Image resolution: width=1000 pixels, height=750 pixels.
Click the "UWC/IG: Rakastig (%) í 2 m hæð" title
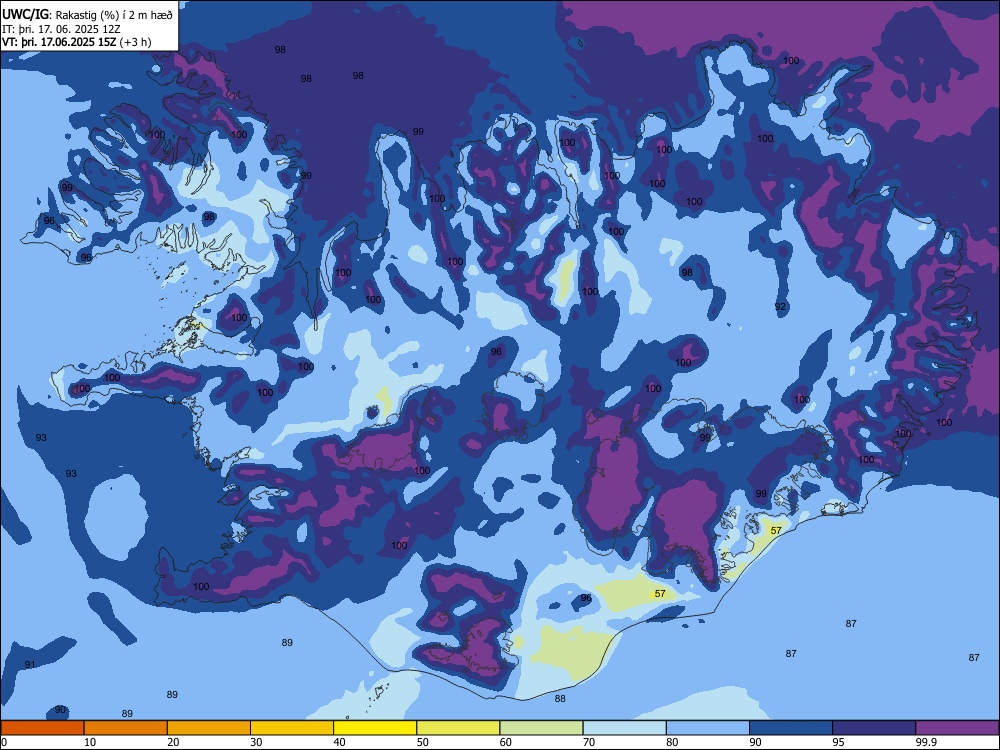coord(87,15)
